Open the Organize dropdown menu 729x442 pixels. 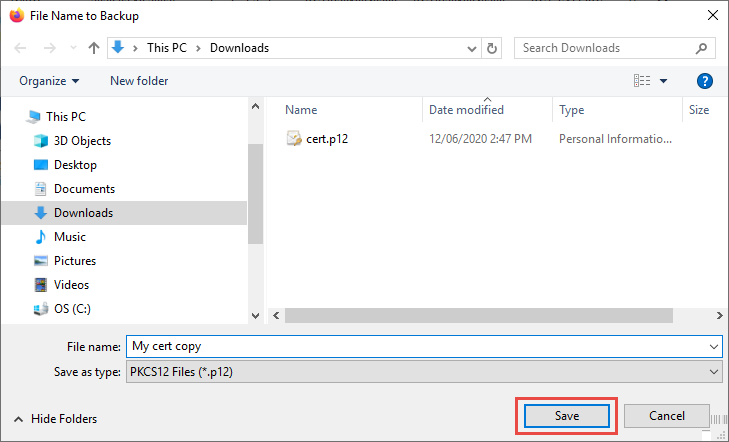48,81
